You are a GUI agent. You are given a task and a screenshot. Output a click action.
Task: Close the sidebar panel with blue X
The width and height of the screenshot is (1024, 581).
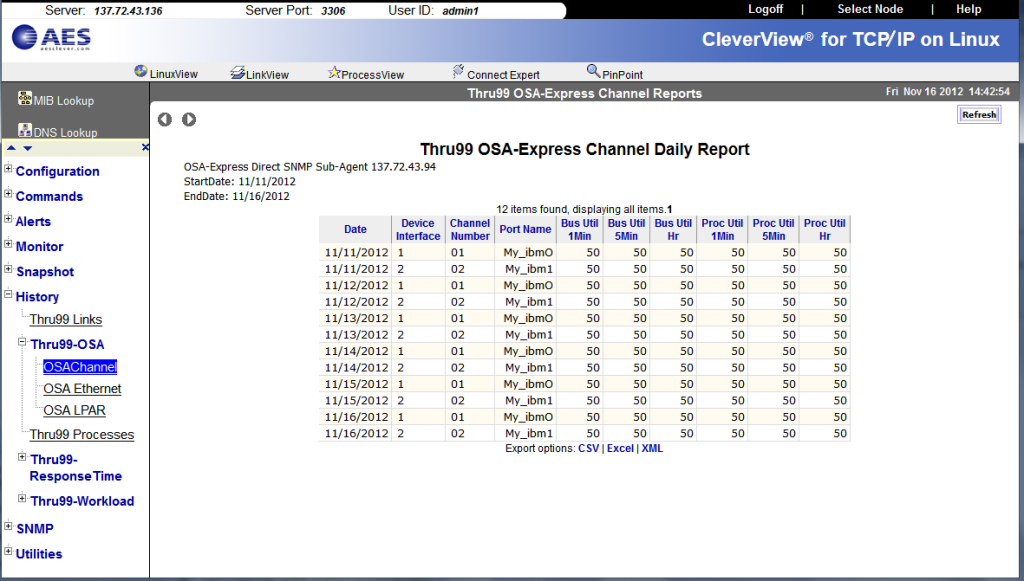click(x=145, y=147)
